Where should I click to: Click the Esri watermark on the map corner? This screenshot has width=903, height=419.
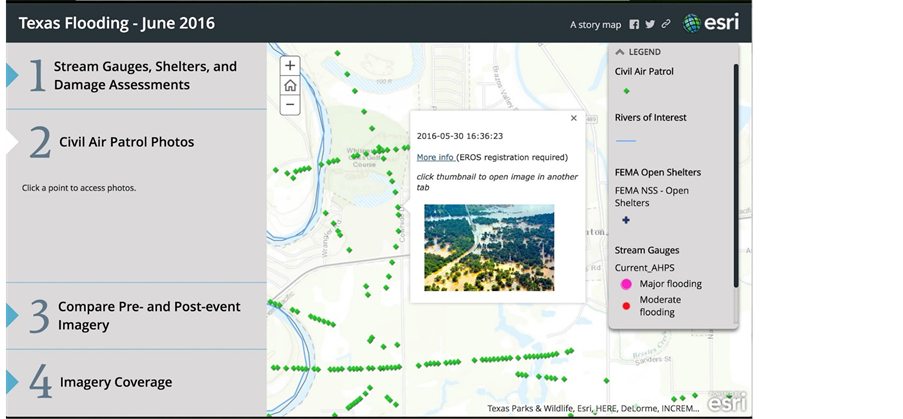click(x=727, y=401)
